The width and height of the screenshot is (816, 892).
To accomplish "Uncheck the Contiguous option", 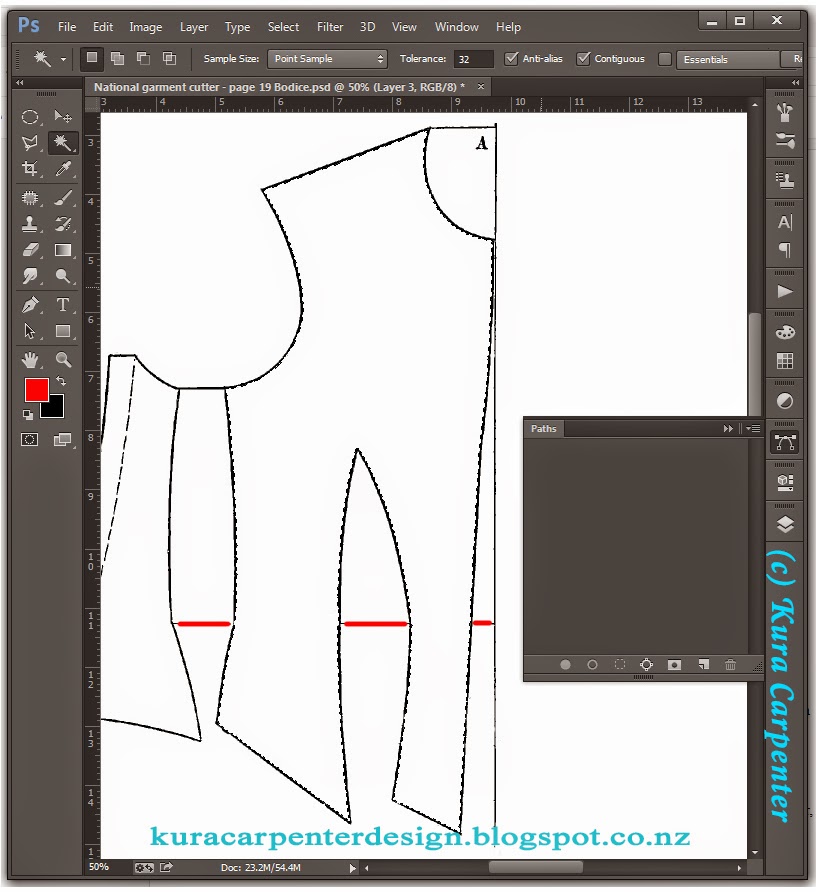I will point(582,59).
